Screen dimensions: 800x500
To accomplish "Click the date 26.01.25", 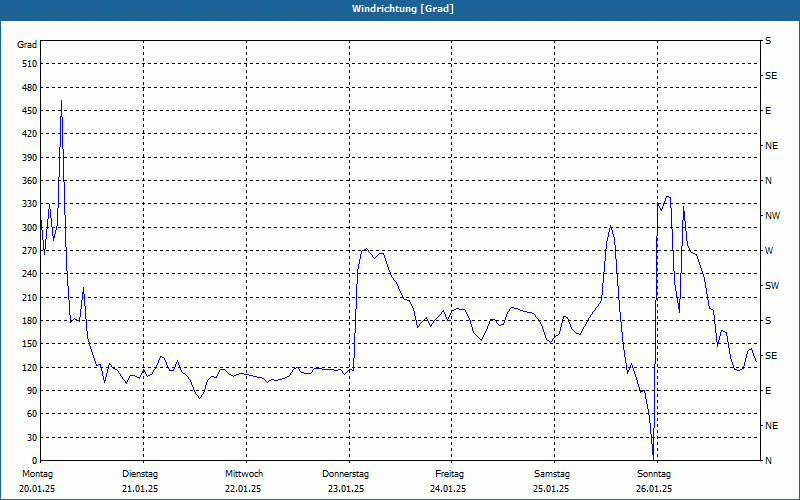I will click(x=654, y=489).
